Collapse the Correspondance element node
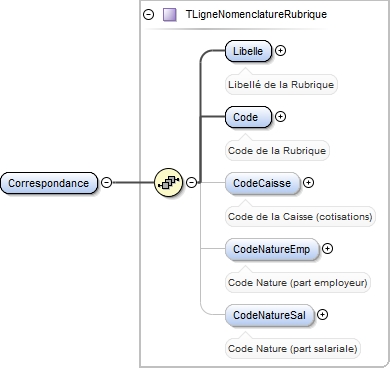The image size is (391, 369). coord(106,182)
